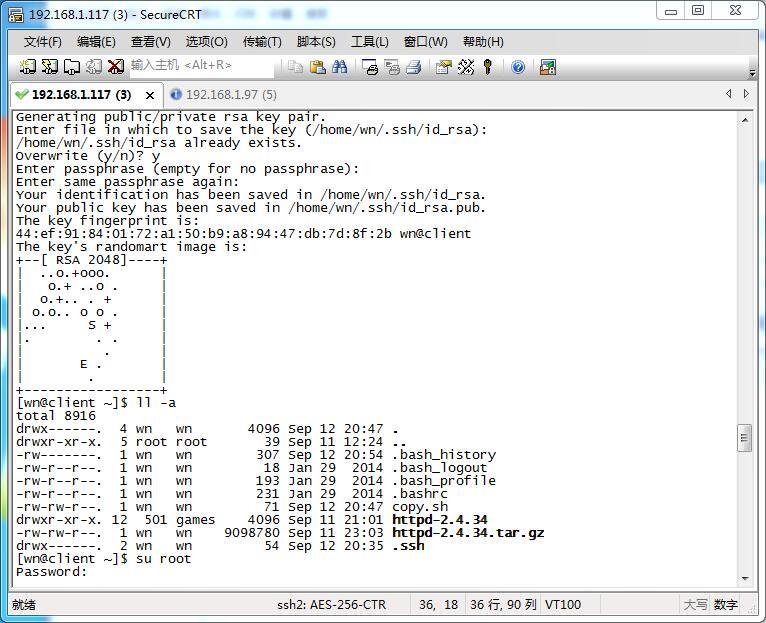Open the 脚本(S) menu
This screenshot has width=766, height=623.
(x=316, y=42)
